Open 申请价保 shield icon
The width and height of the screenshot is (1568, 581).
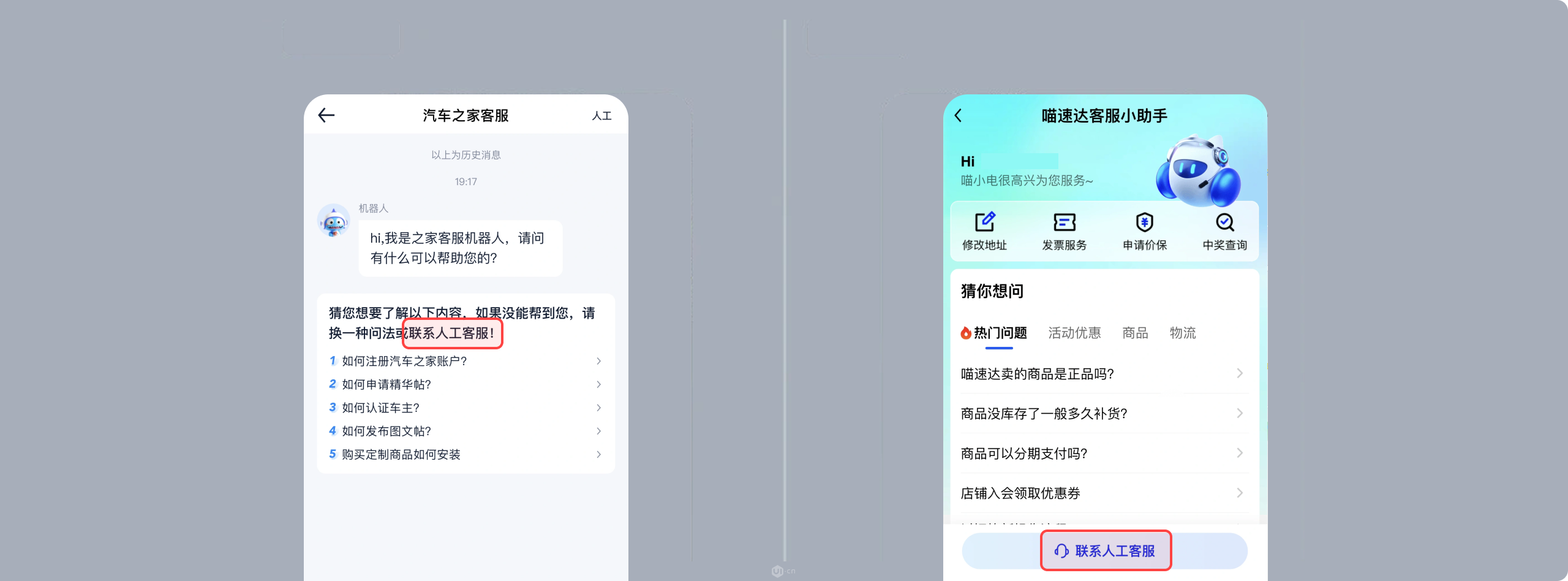pyautogui.click(x=1145, y=222)
